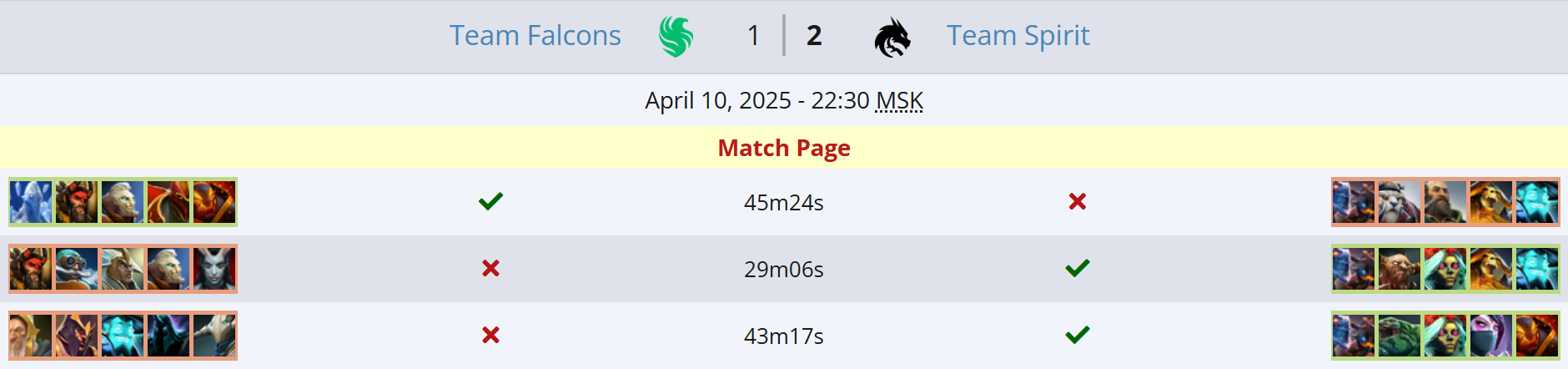Open the Team Spirit team page link
The image size is (1568, 369).
[x=1018, y=36]
